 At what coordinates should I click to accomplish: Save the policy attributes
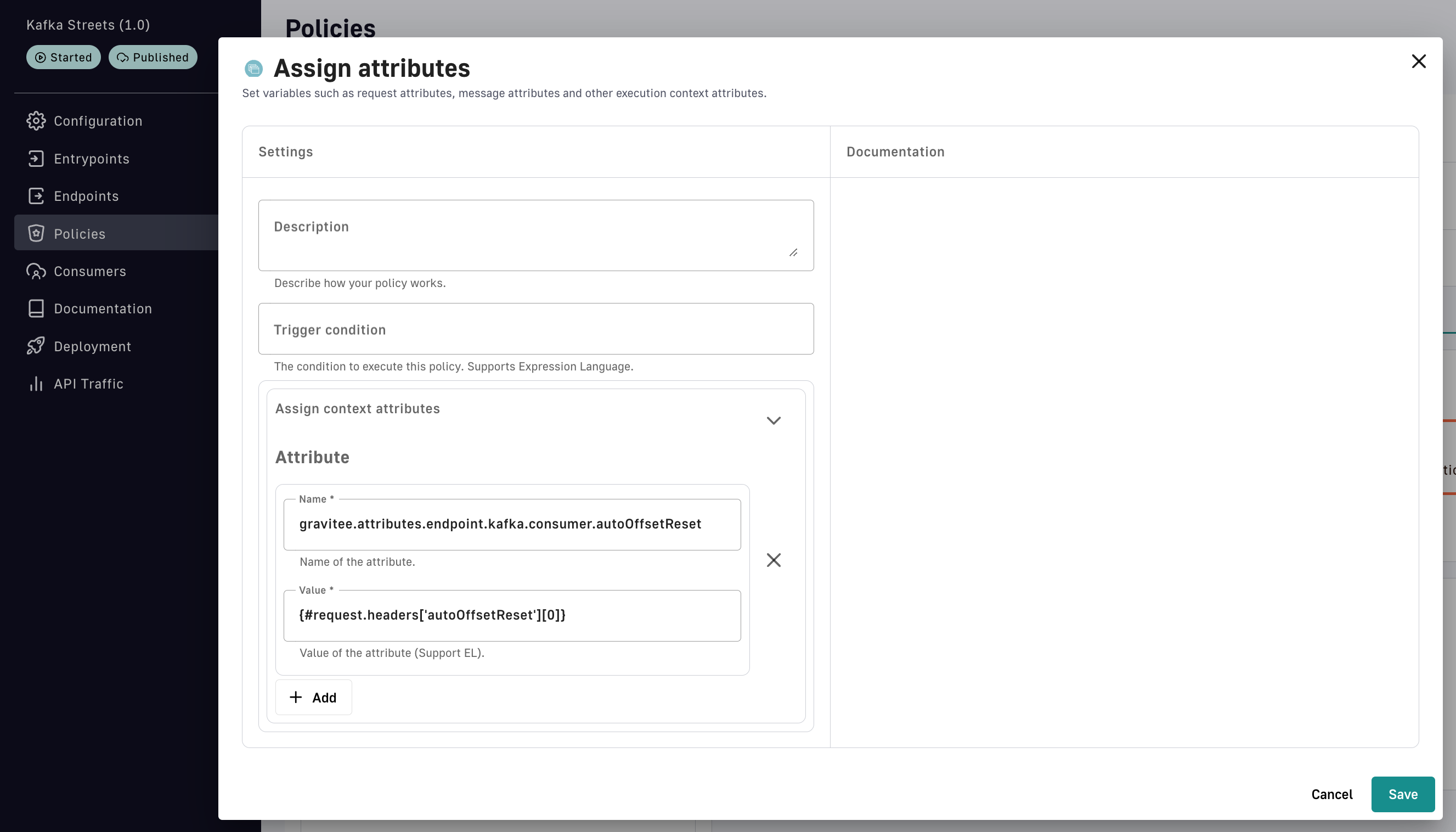pyautogui.click(x=1402, y=794)
